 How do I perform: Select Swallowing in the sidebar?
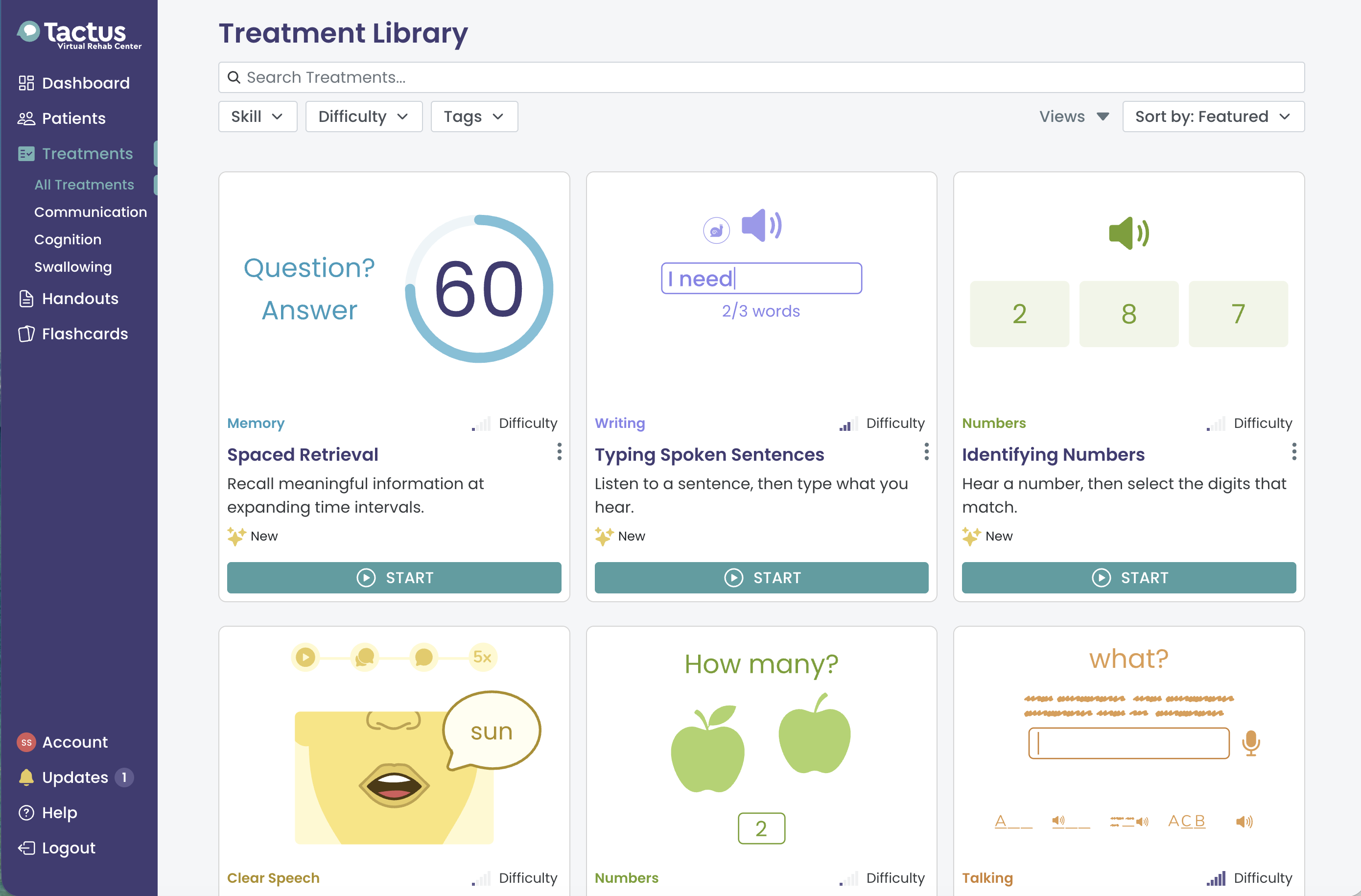(x=72, y=267)
